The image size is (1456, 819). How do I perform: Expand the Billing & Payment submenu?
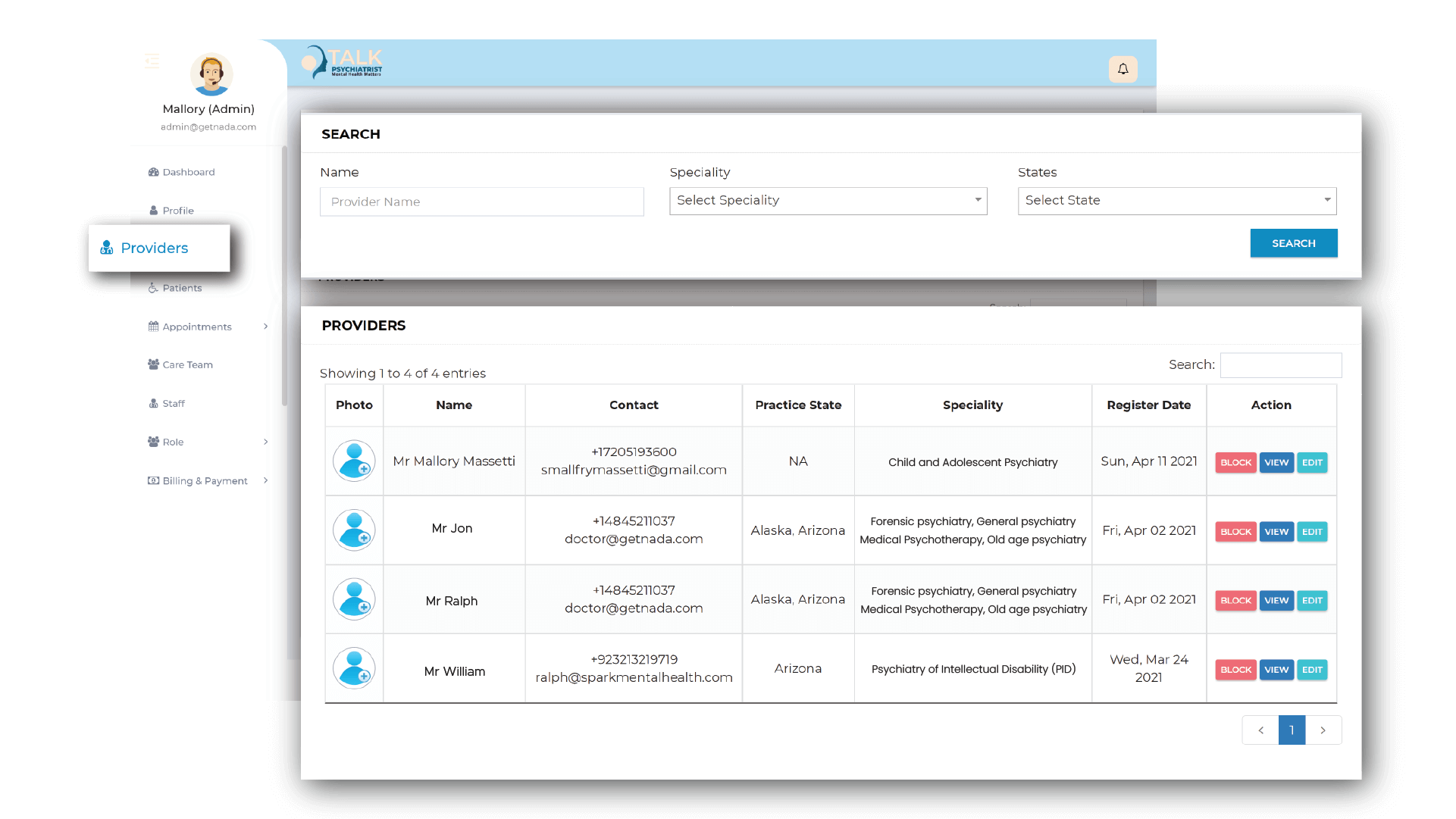pyautogui.click(x=265, y=480)
